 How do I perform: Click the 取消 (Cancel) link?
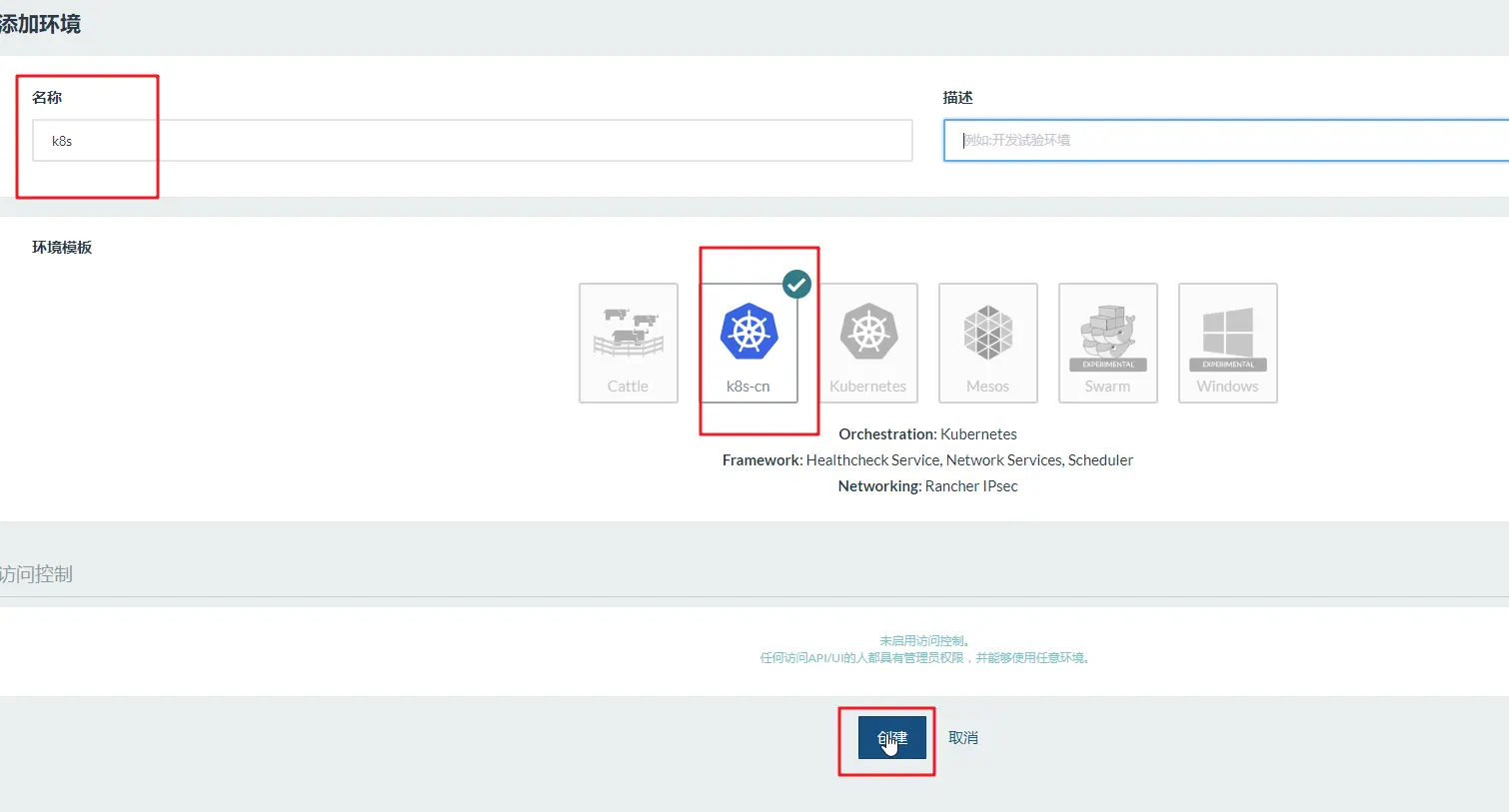[963, 738]
